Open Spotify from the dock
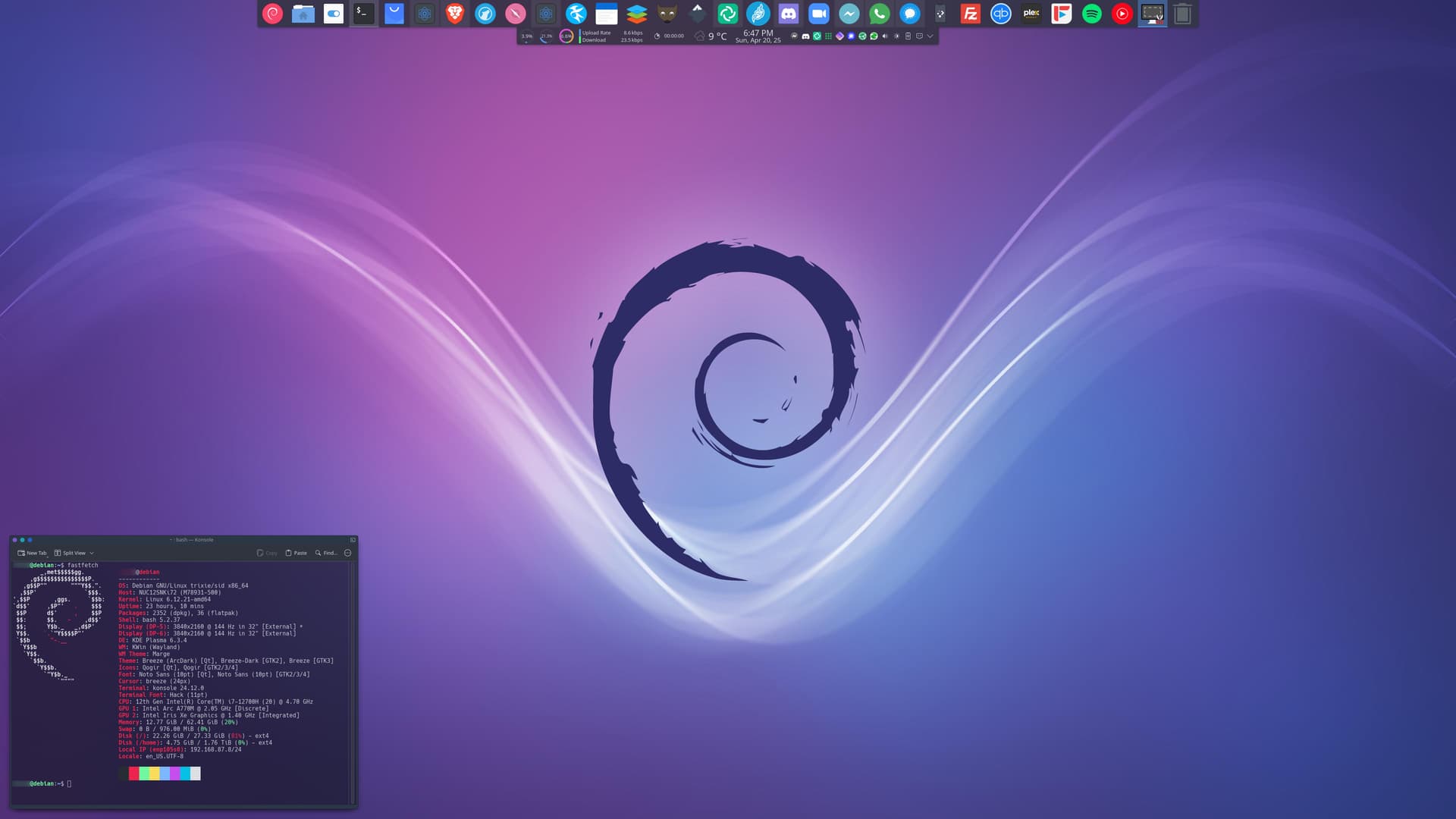 [1092, 14]
